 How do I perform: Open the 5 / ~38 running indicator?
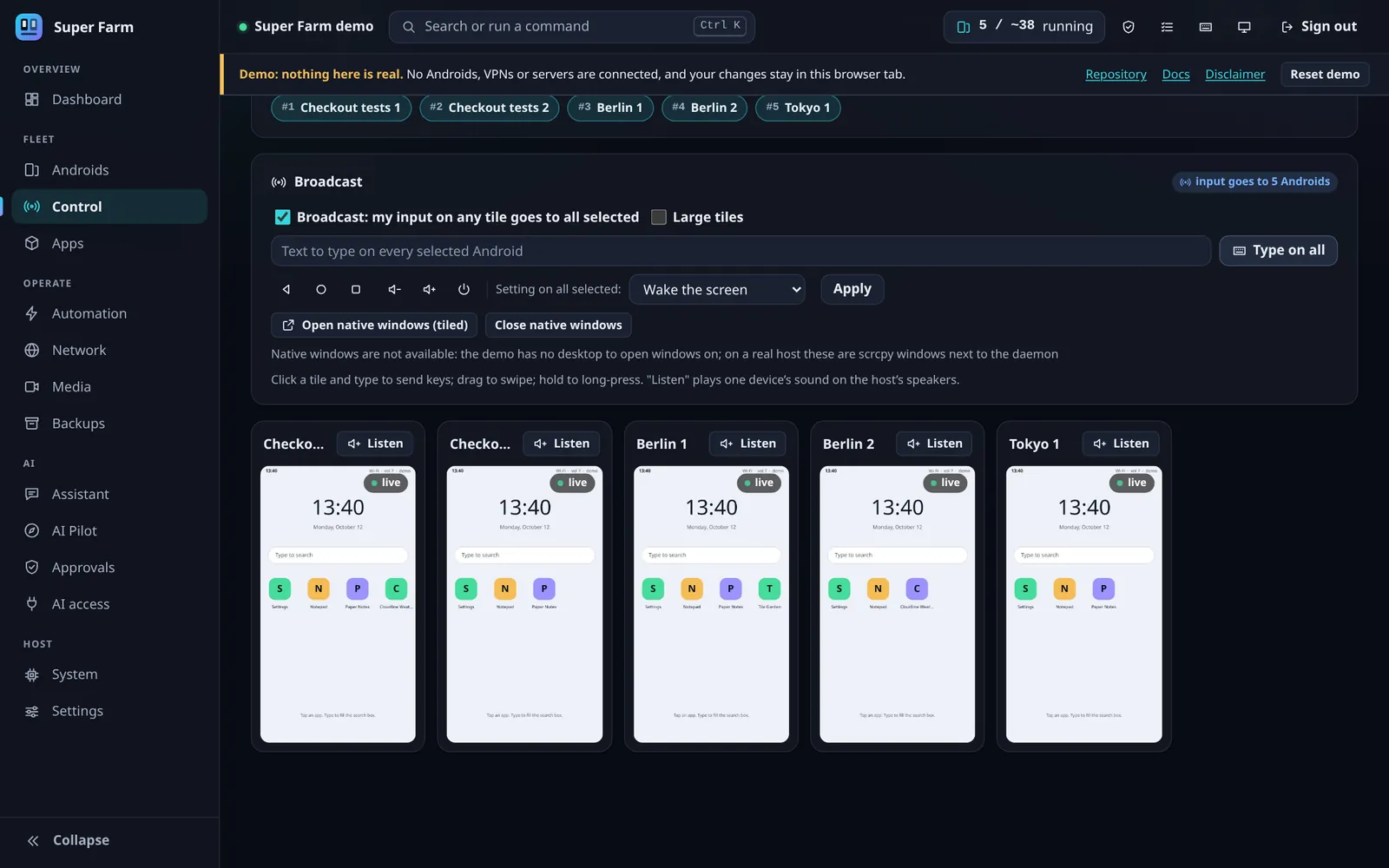point(1024,27)
